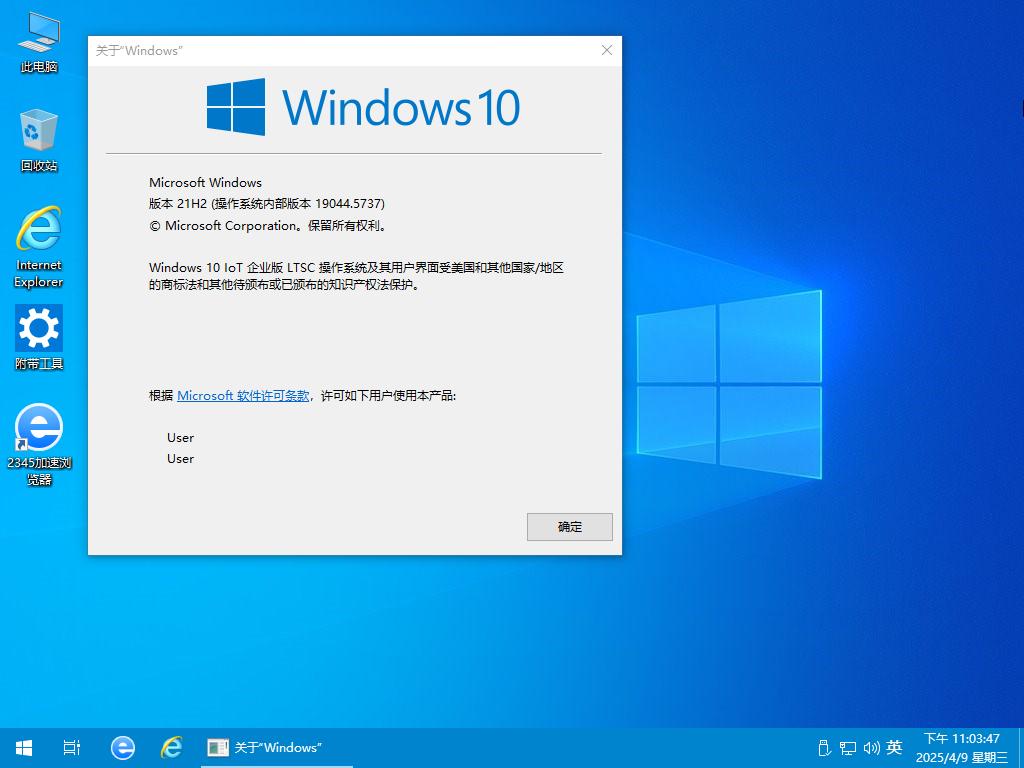Click the USB safely remove tray icon

pos(824,748)
